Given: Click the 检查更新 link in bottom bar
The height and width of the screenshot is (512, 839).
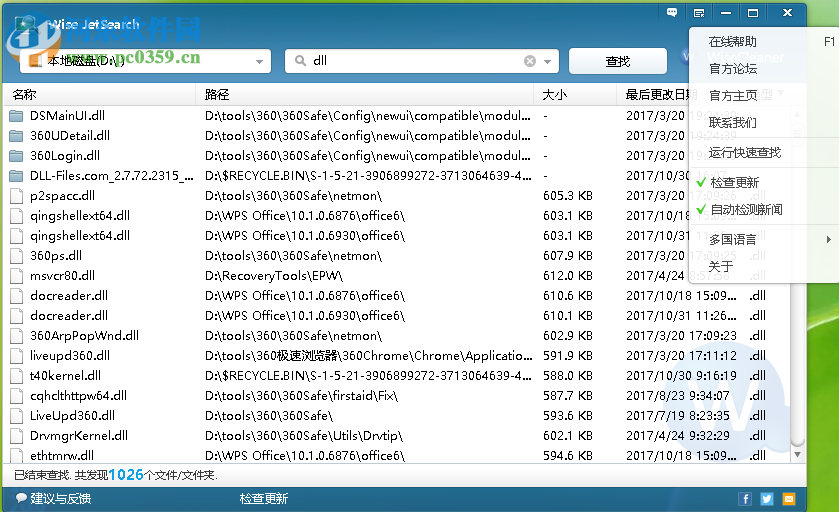Looking at the screenshot, I should (263, 499).
